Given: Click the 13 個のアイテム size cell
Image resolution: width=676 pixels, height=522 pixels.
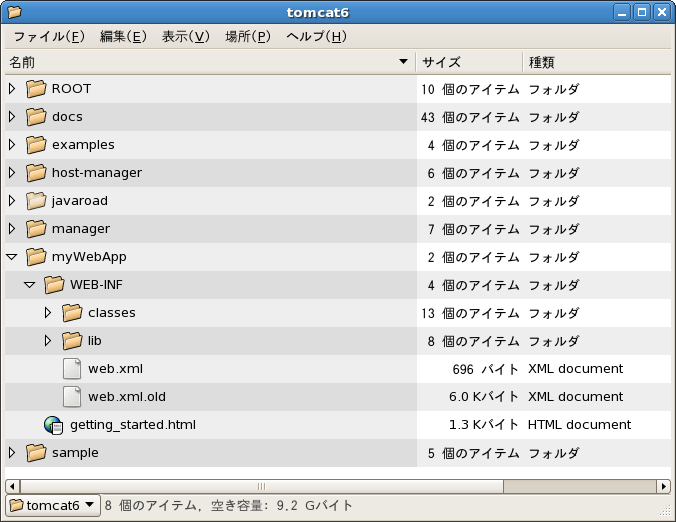Looking at the screenshot, I should (x=470, y=313).
